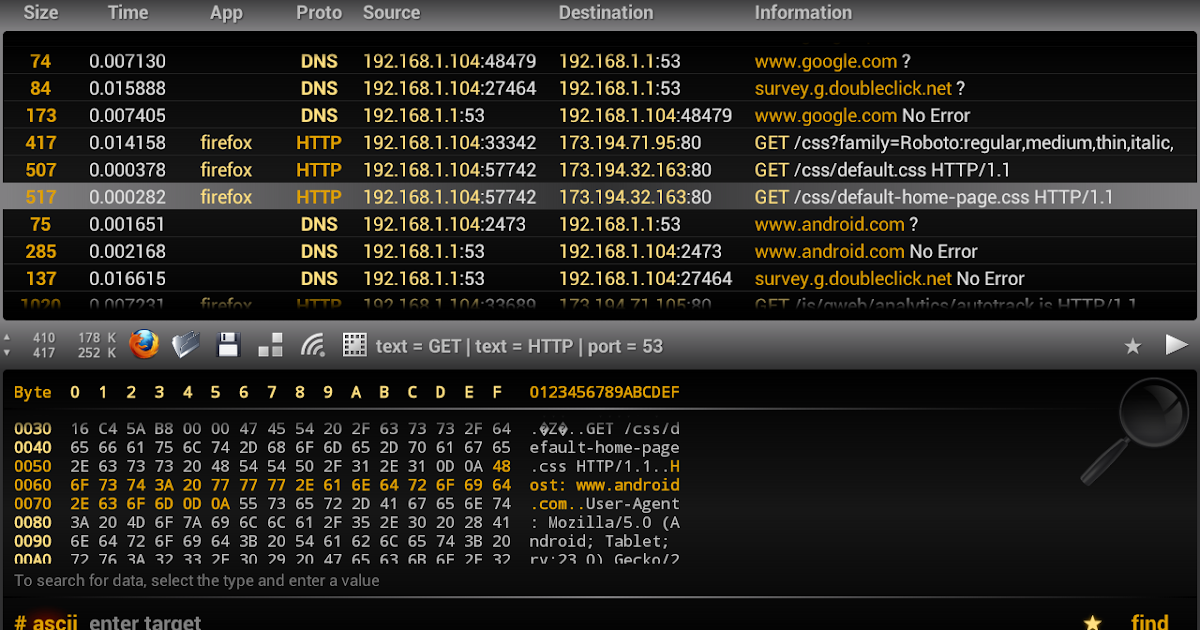Select the apps/blocks icon in the toolbar
The width and height of the screenshot is (1200, 630).
point(268,343)
